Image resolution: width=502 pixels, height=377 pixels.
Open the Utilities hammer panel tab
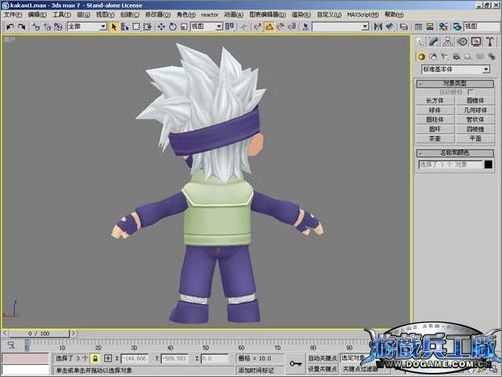pyautogui.click(x=490, y=42)
